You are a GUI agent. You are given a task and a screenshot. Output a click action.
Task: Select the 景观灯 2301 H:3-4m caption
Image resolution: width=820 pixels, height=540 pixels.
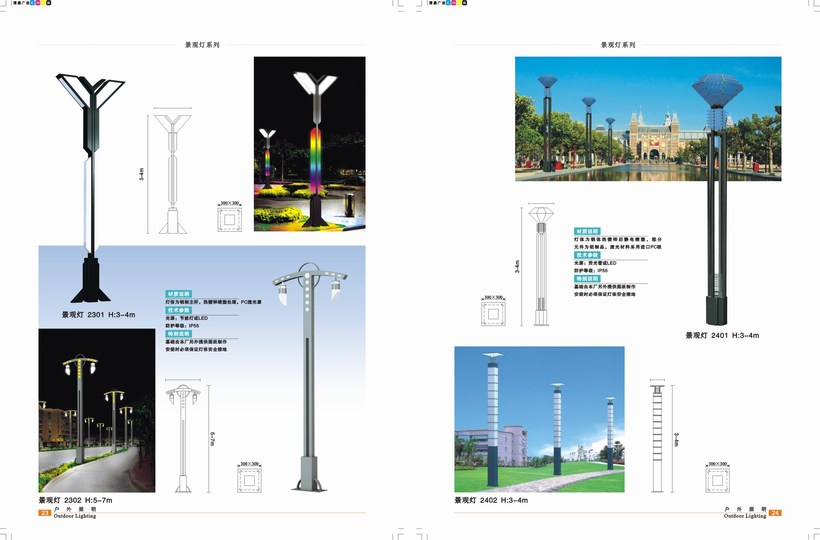98,314
